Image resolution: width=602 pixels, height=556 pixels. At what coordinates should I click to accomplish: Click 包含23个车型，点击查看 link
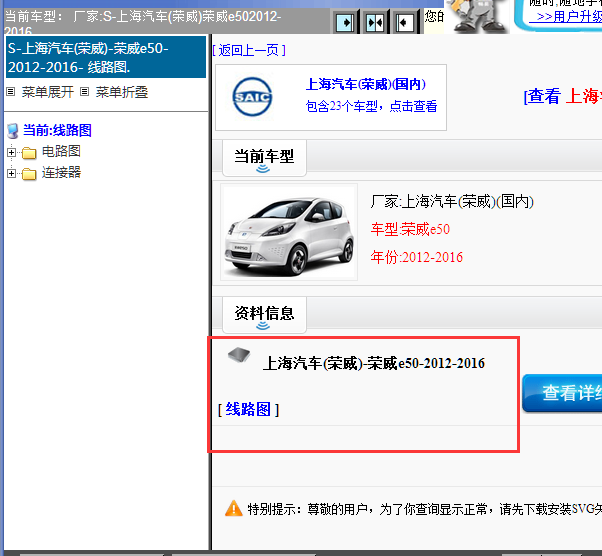(x=371, y=106)
